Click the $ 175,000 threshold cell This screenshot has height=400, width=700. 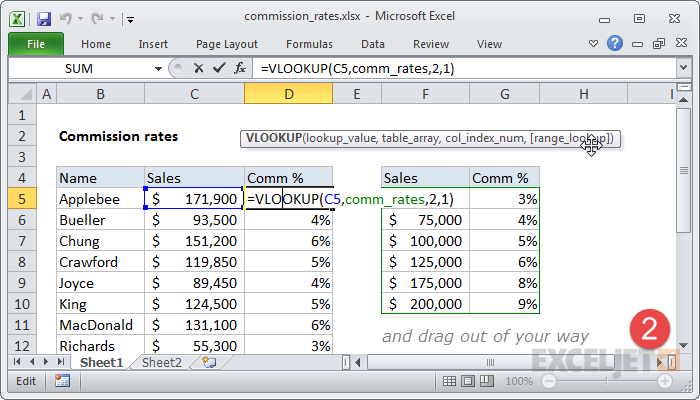tap(425, 283)
